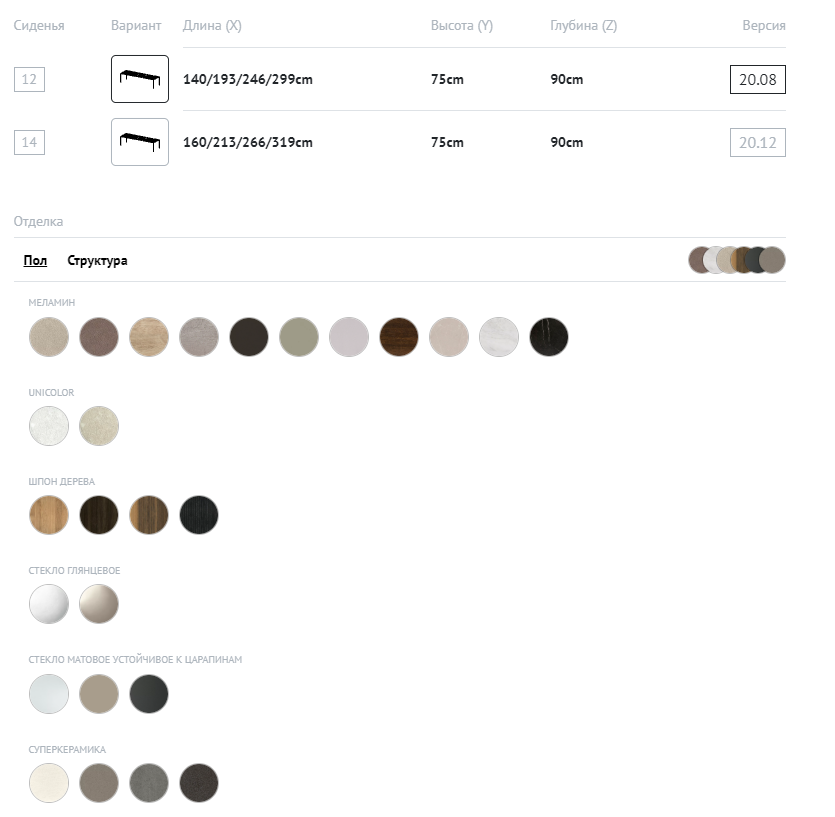Select the dark walnut Меламин swatch
835x817 pixels.
[x=399, y=337]
